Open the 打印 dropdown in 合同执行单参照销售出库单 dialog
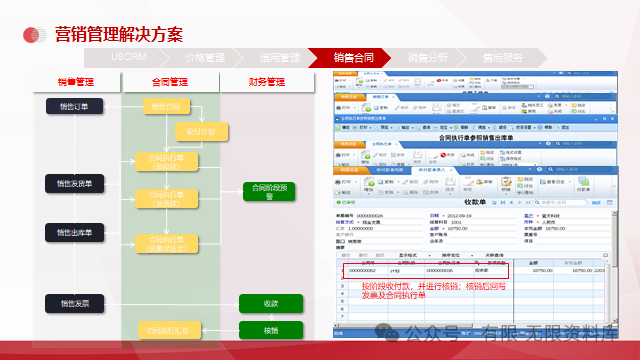 (x=370, y=128)
